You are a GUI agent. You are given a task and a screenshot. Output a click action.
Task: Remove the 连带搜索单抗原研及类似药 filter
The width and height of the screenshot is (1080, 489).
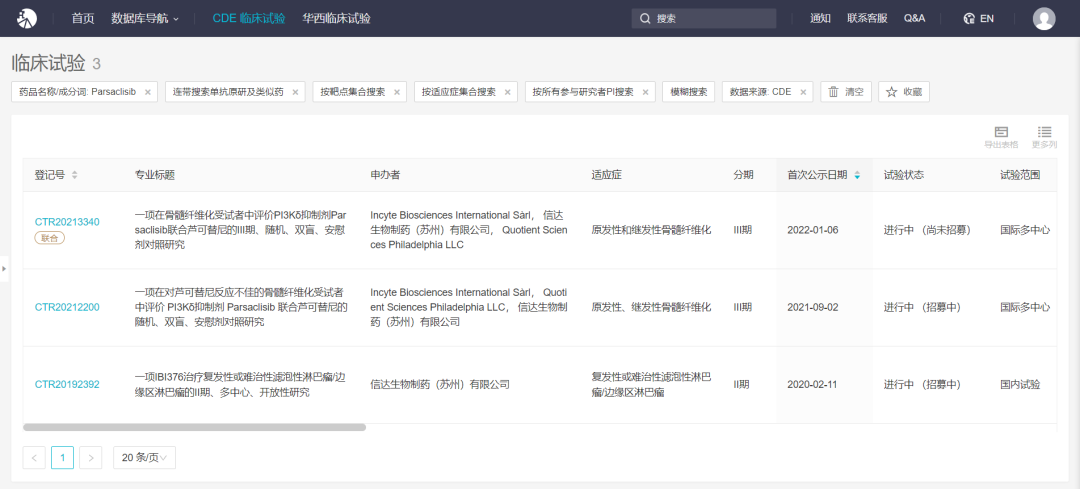pos(295,92)
